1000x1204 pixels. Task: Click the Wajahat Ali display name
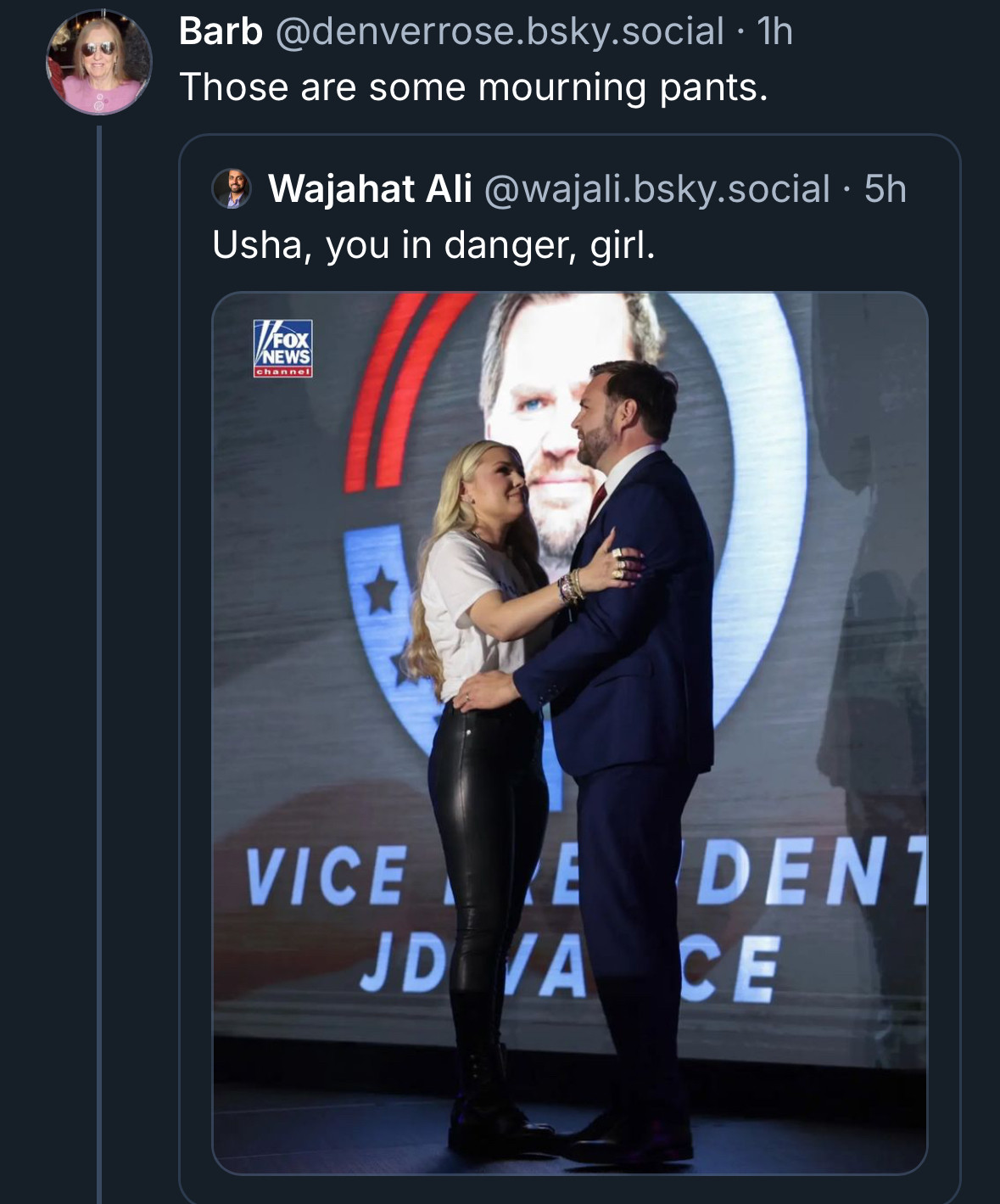pyautogui.click(x=370, y=189)
